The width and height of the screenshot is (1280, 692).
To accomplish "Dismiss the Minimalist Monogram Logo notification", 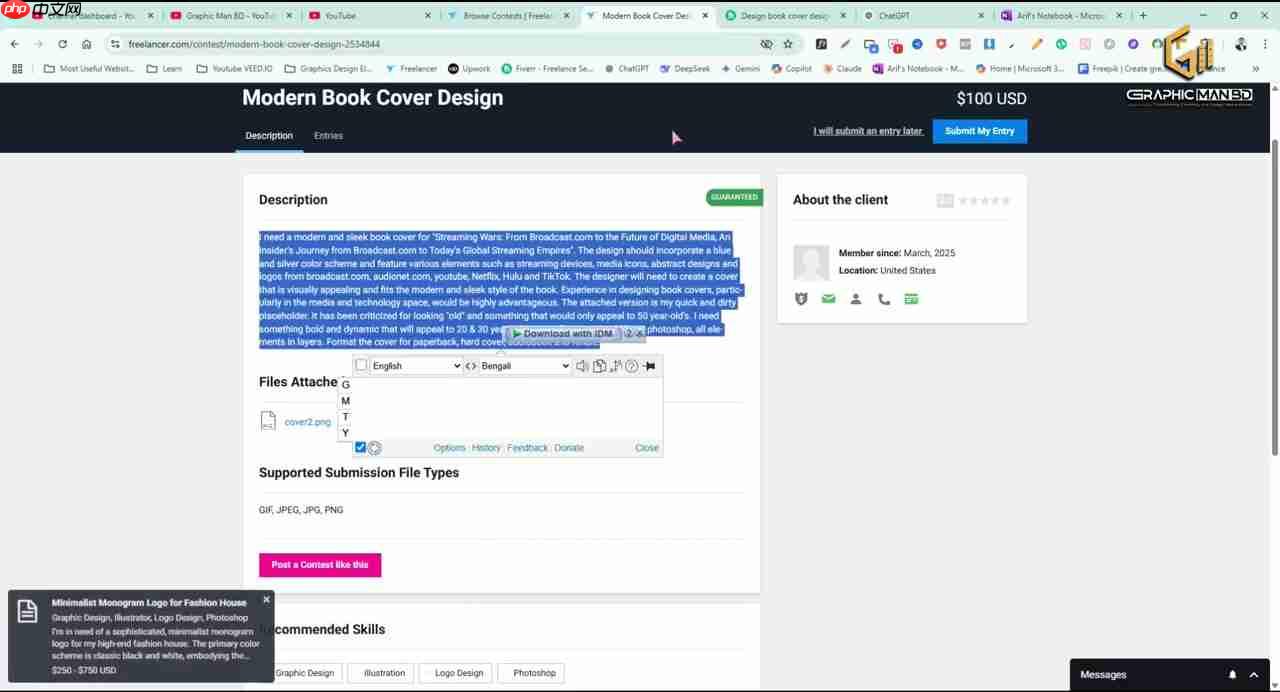I will (x=266, y=600).
